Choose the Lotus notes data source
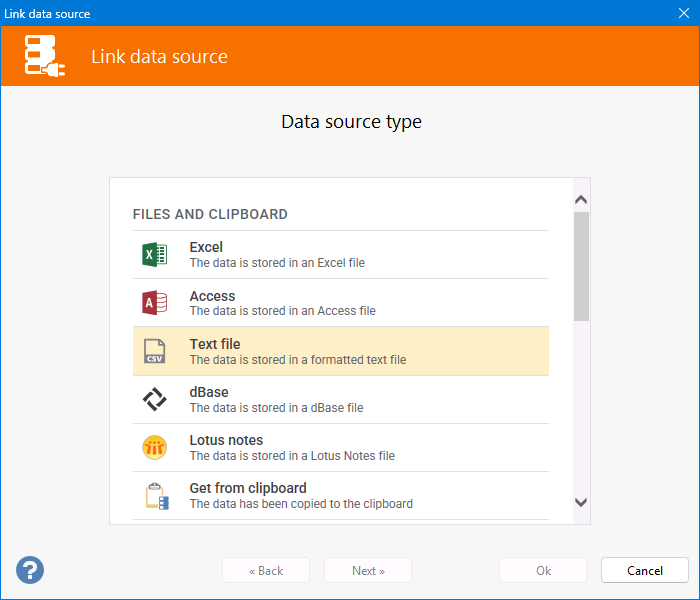This screenshot has height=600, width=700. [x=340, y=448]
